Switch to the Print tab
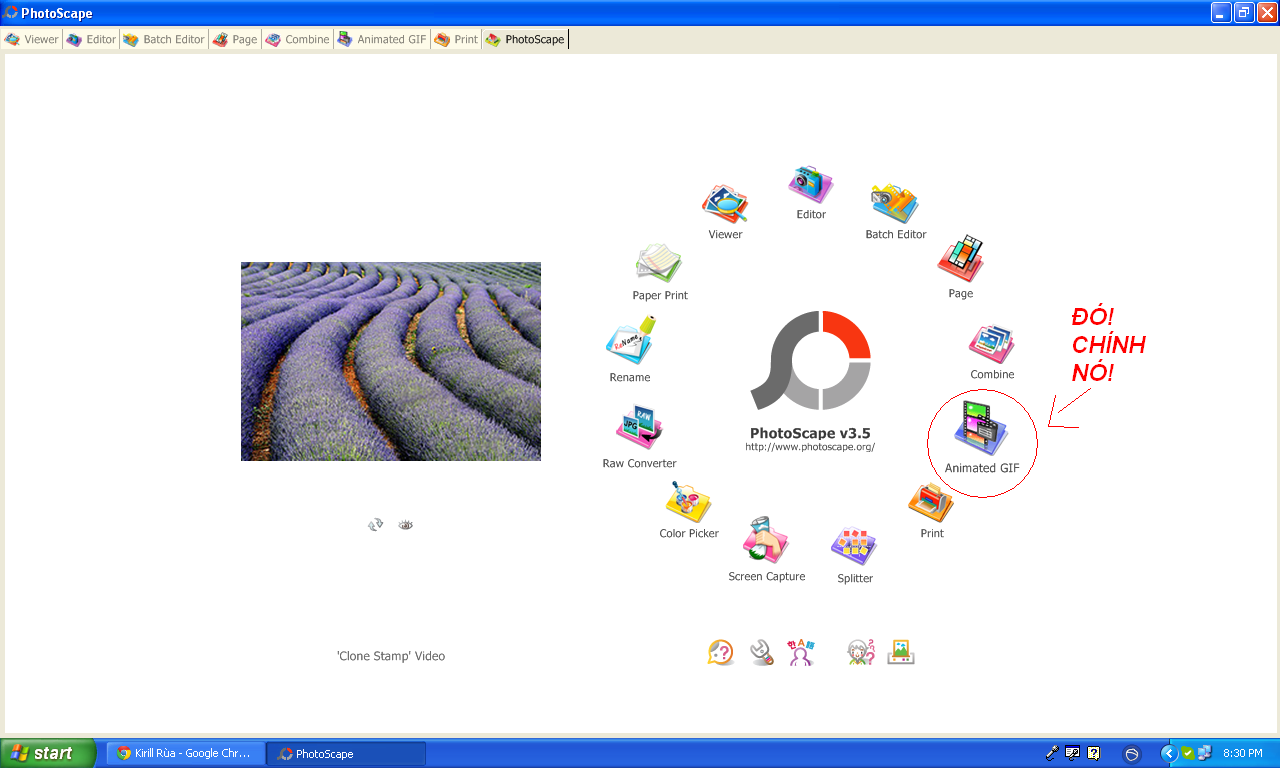Screen dimensions: 1280x768 pos(456,39)
